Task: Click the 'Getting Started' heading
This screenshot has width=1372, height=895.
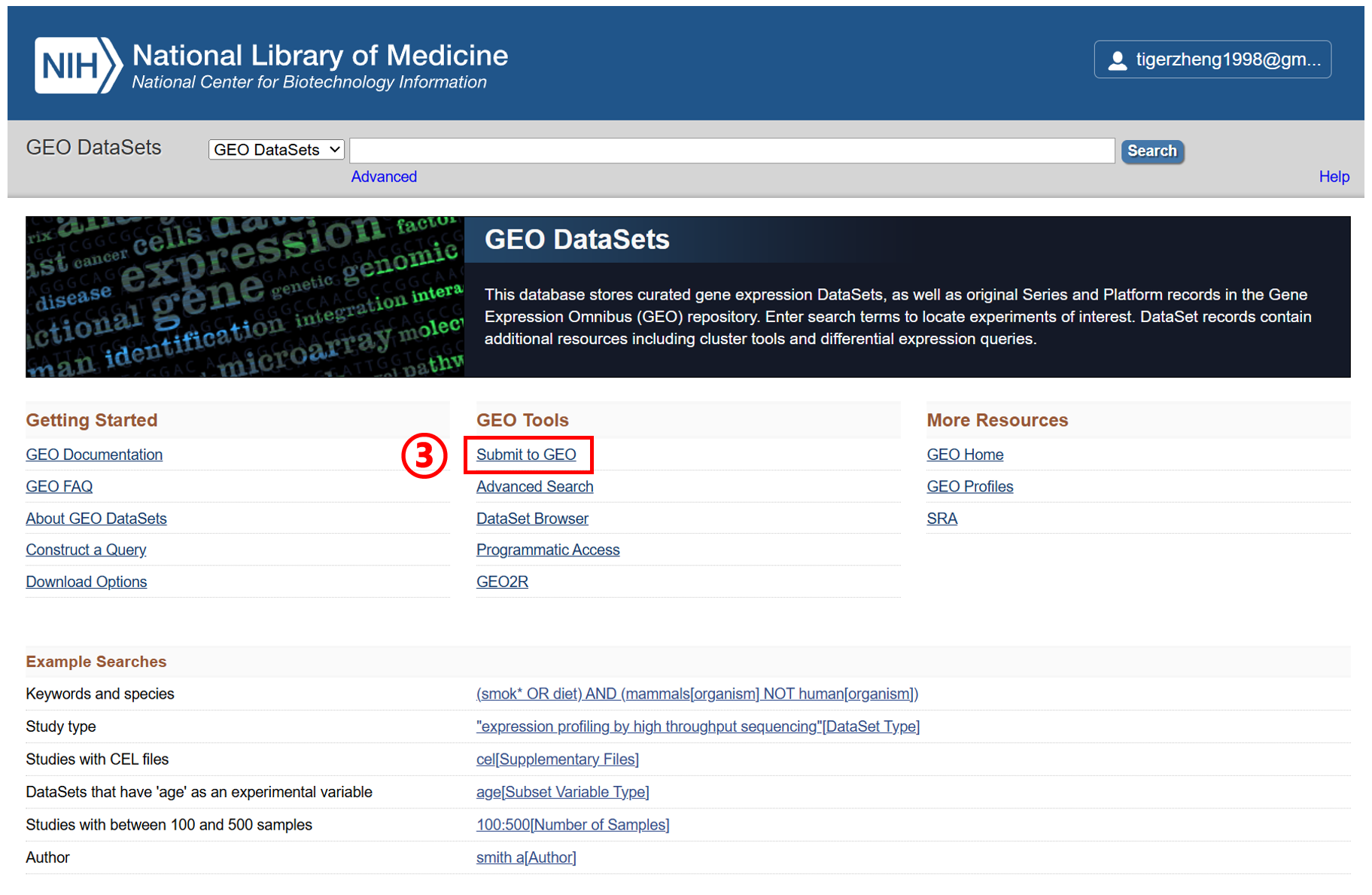Action: tap(92, 420)
